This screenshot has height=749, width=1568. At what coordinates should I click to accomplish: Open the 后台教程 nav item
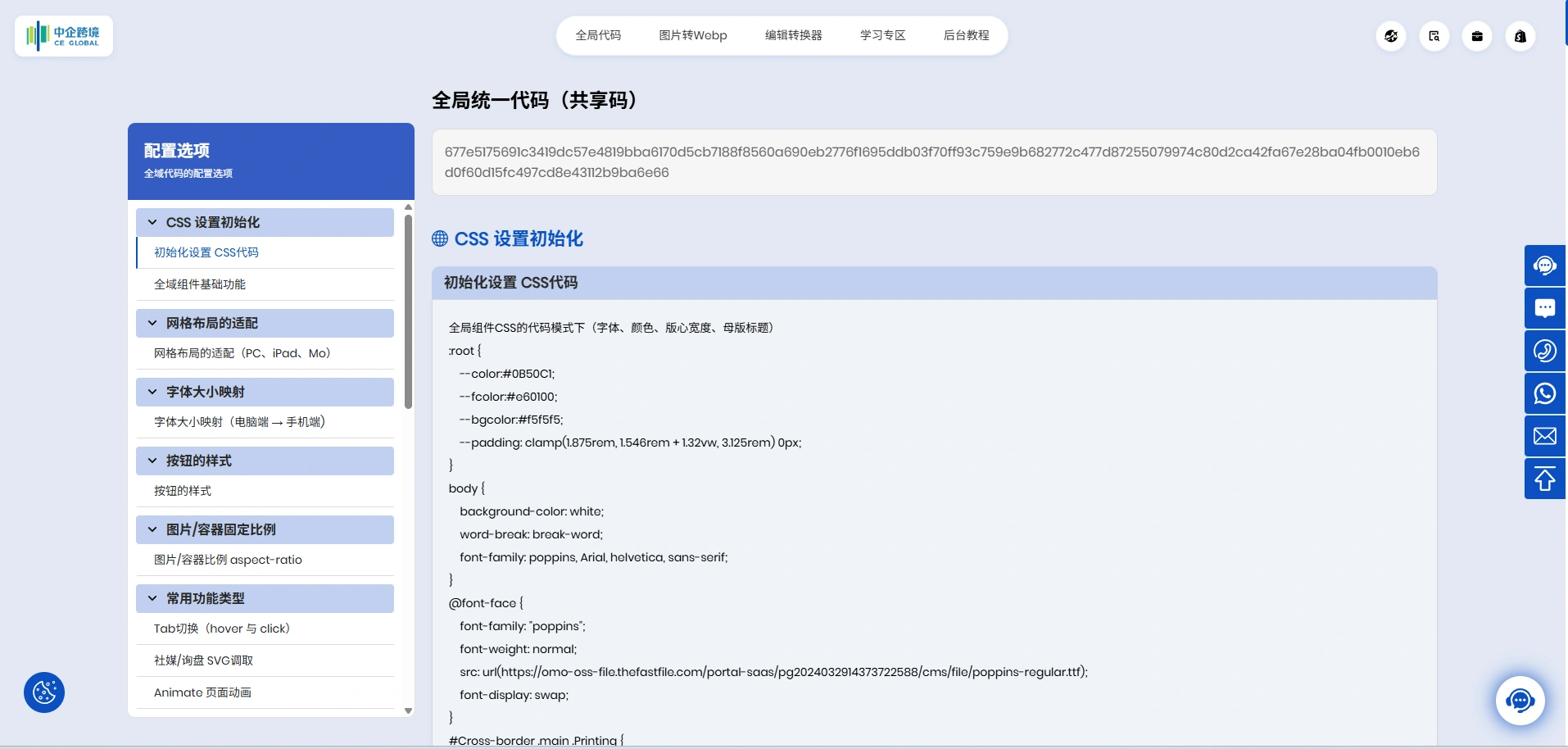point(966,35)
